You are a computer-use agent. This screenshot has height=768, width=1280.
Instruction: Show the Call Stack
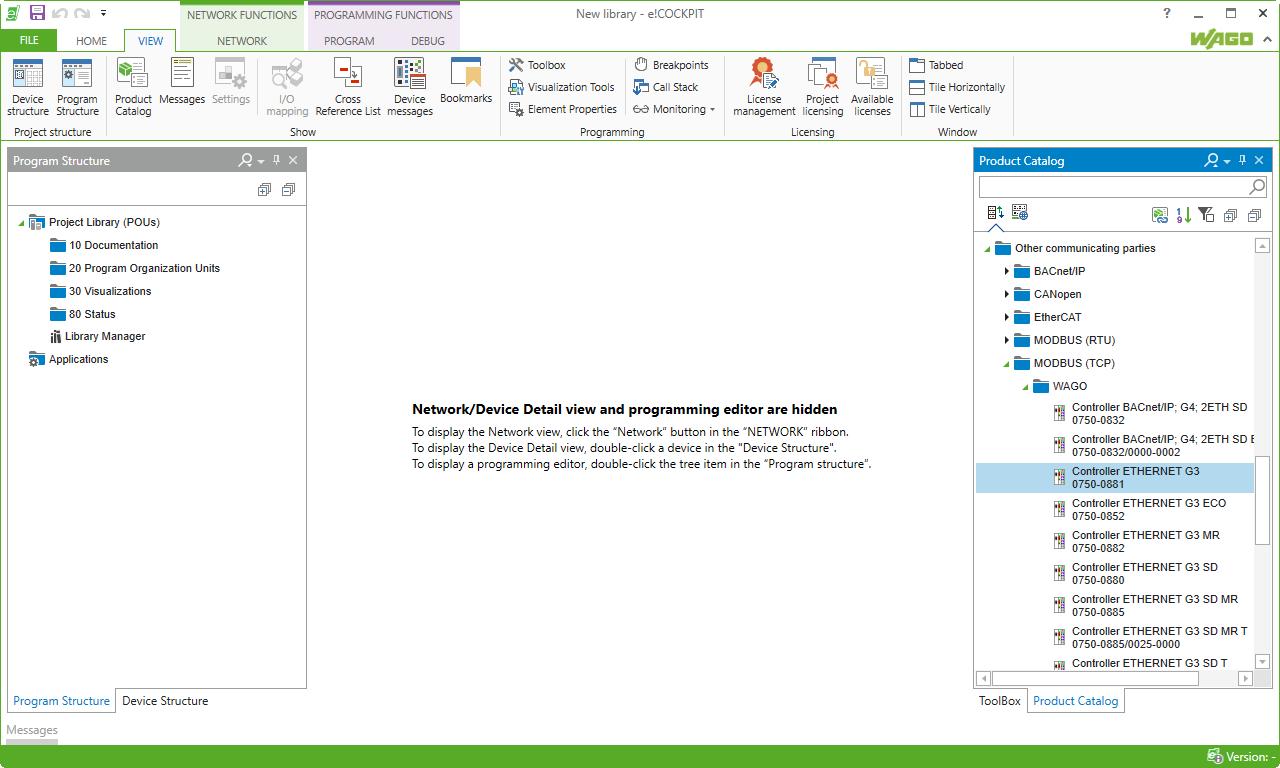pos(666,87)
